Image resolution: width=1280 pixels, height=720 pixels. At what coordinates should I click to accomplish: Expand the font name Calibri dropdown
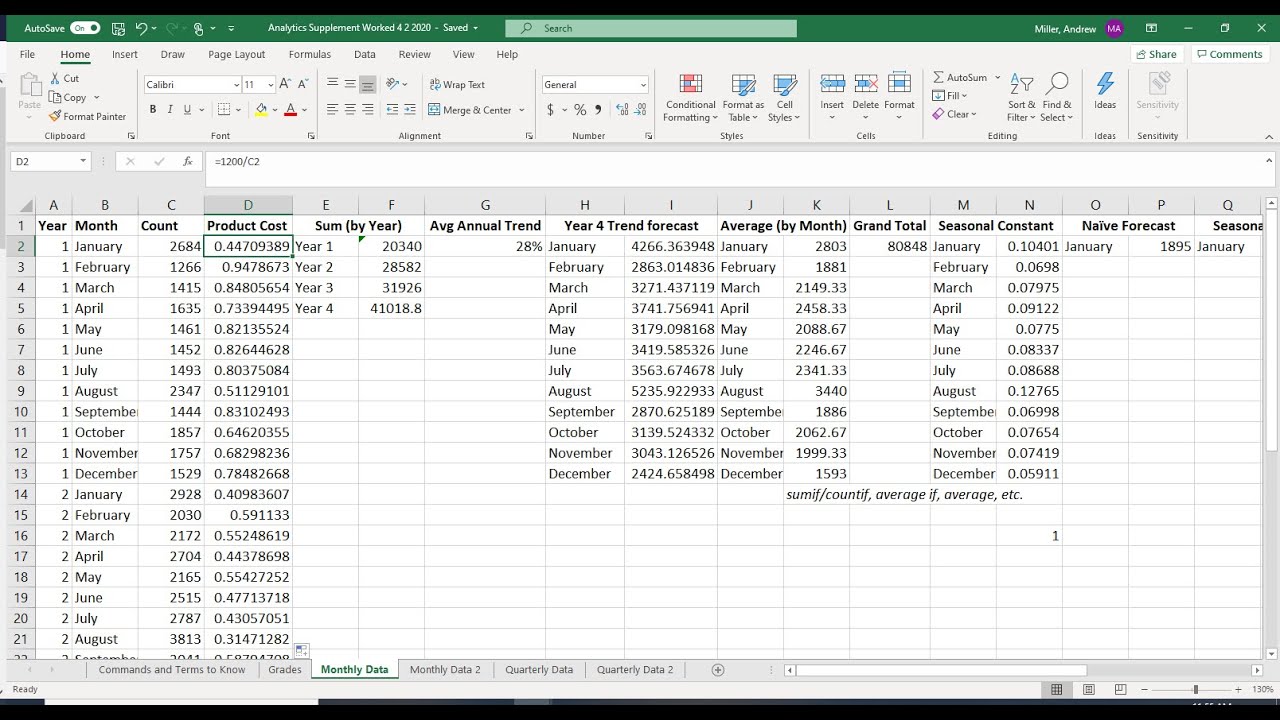tap(236, 85)
